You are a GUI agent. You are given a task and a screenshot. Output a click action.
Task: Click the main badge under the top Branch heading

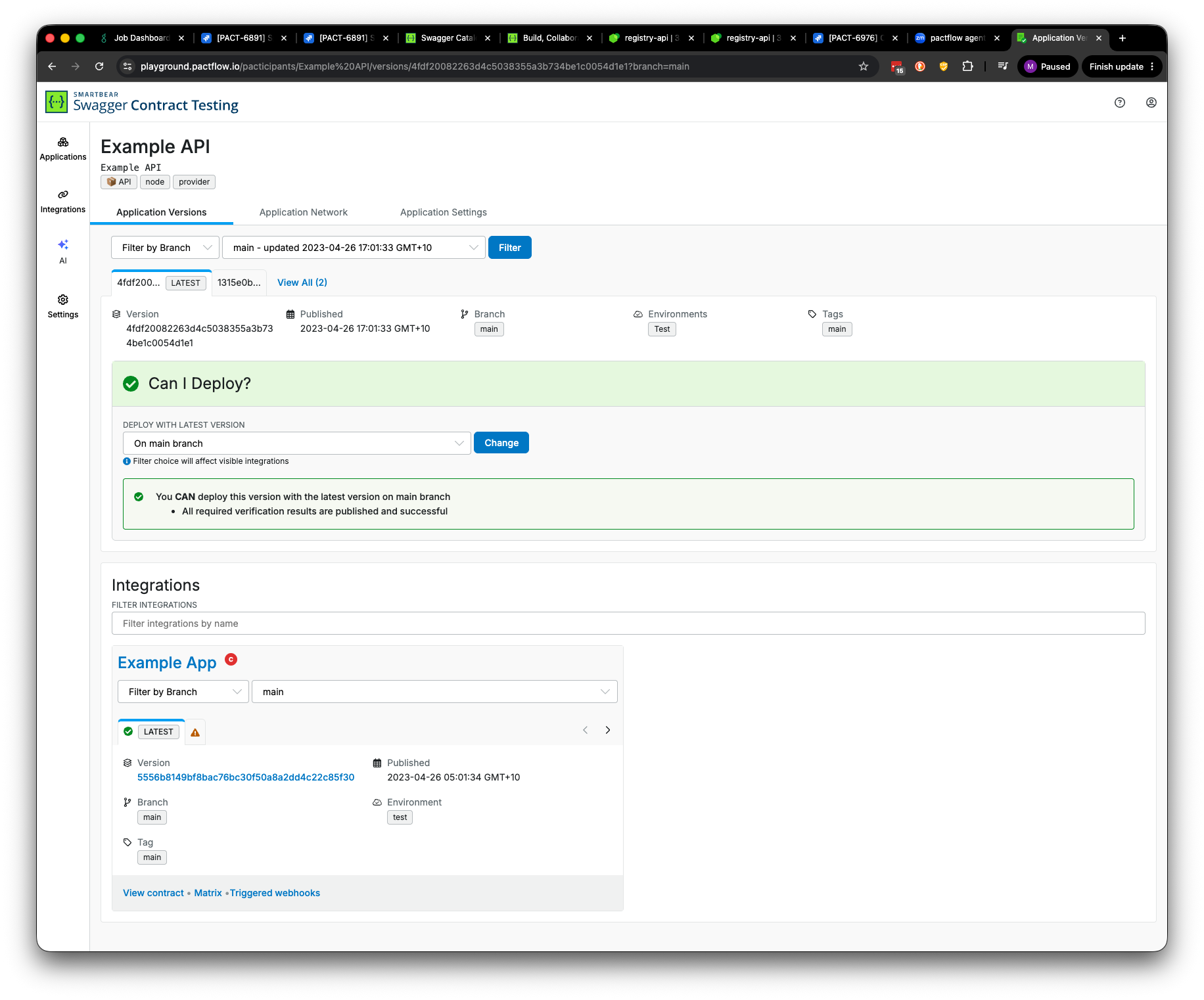[489, 329]
